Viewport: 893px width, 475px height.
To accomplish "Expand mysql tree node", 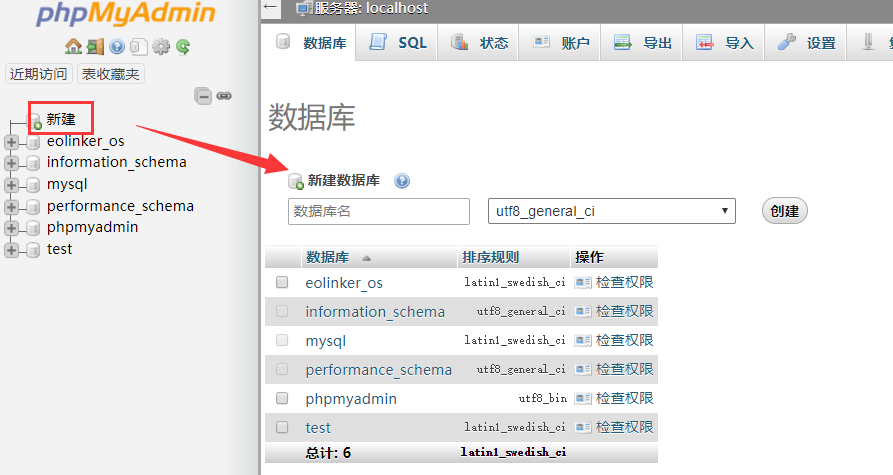I will click(11, 185).
